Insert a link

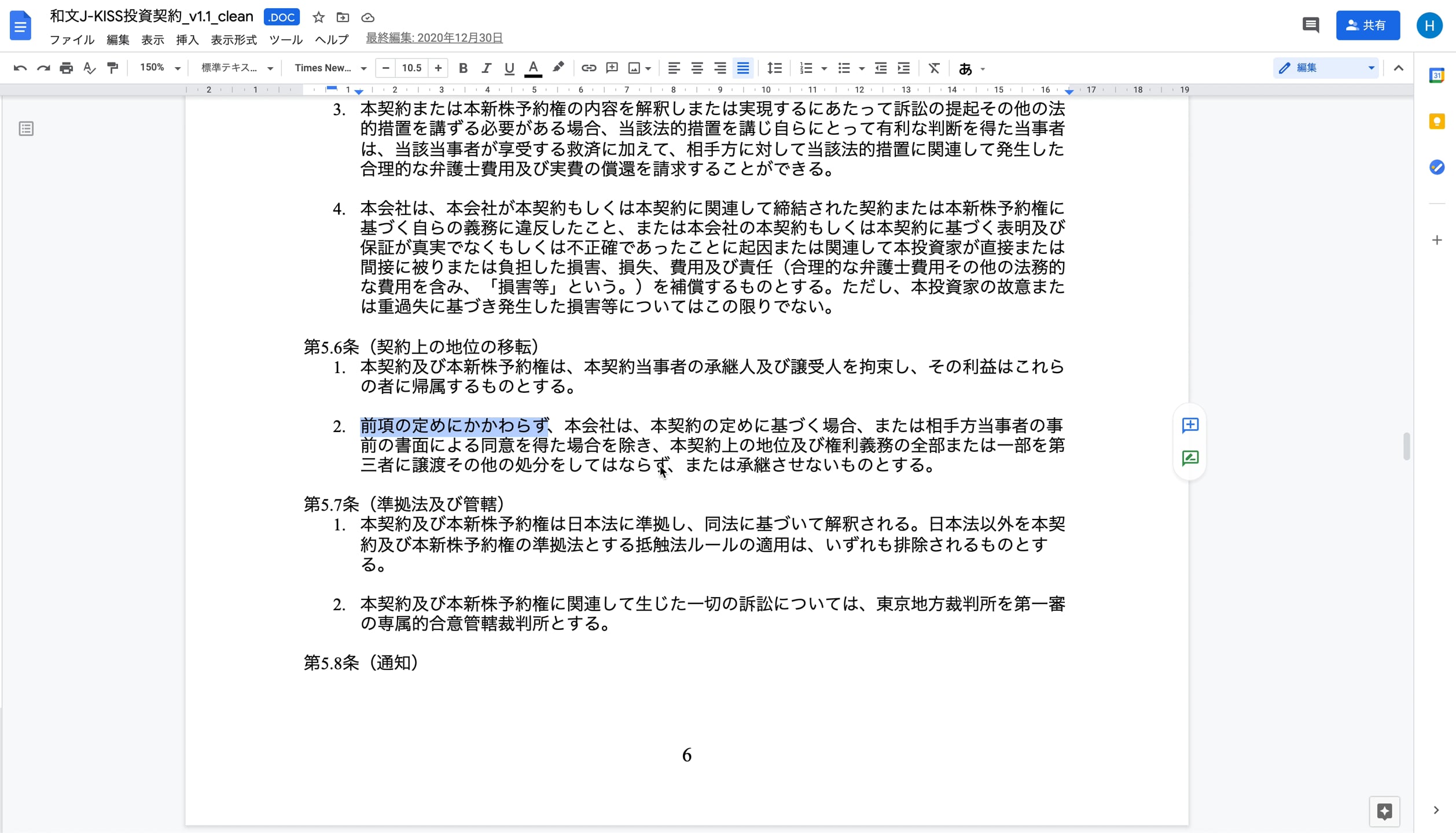pos(589,68)
